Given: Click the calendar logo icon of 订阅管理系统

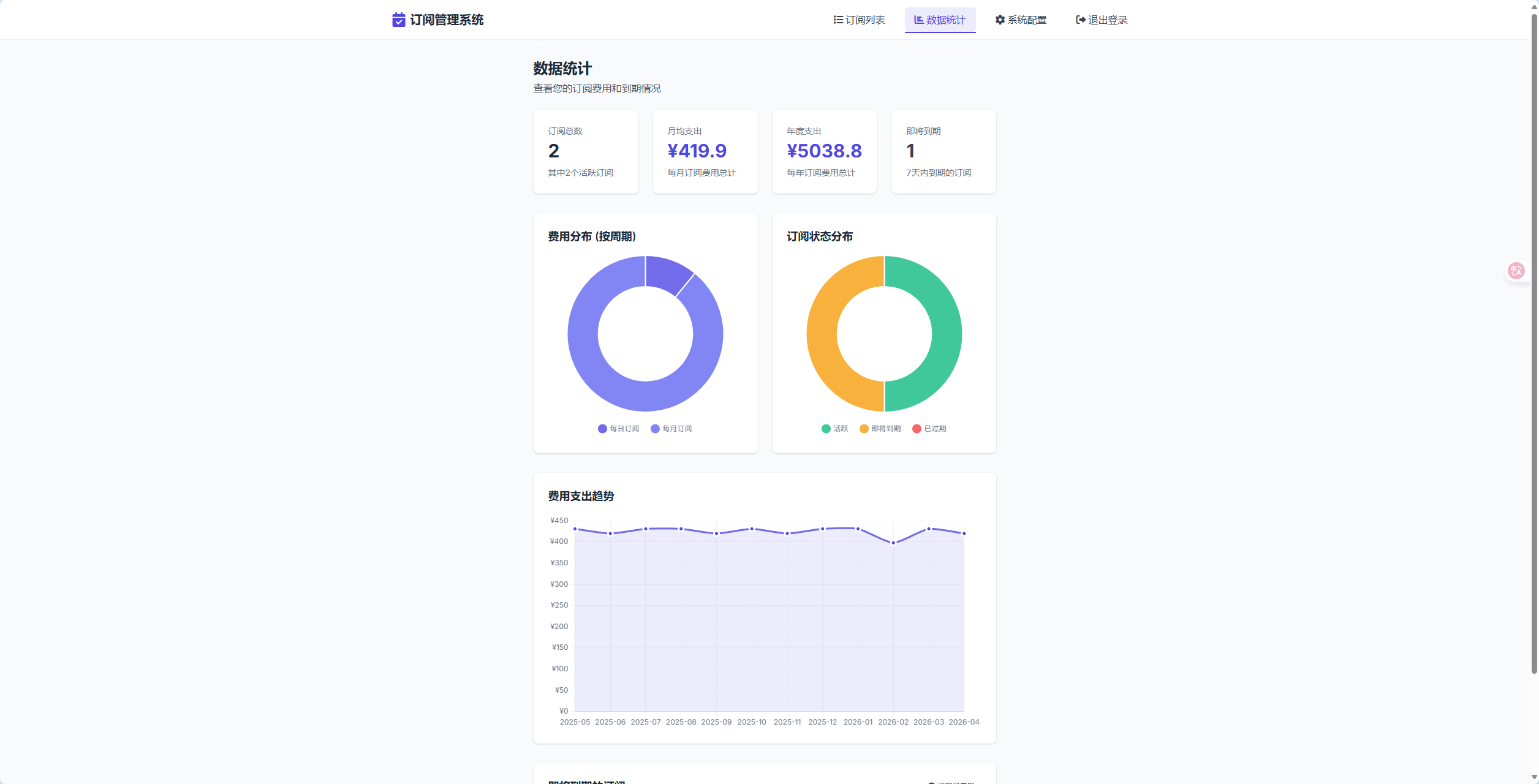Looking at the screenshot, I should coord(398,20).
